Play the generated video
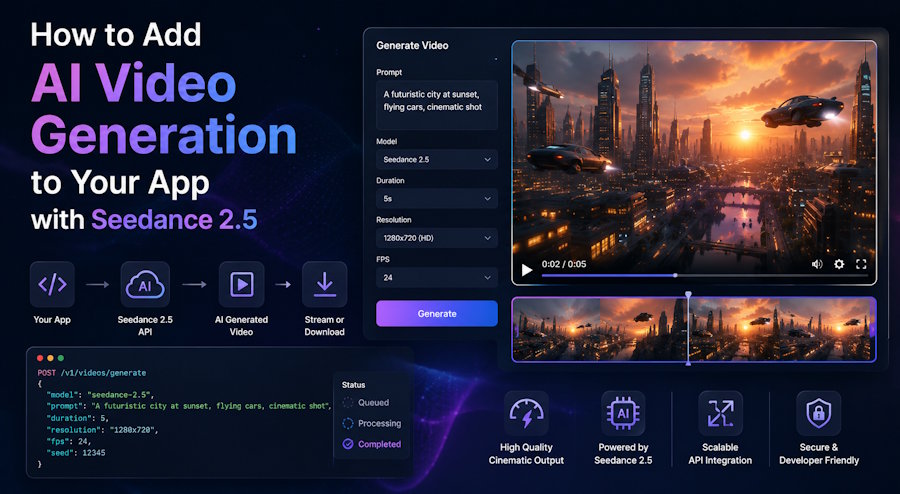This screenshot has height=494, width=900. [x=526, y=270]
